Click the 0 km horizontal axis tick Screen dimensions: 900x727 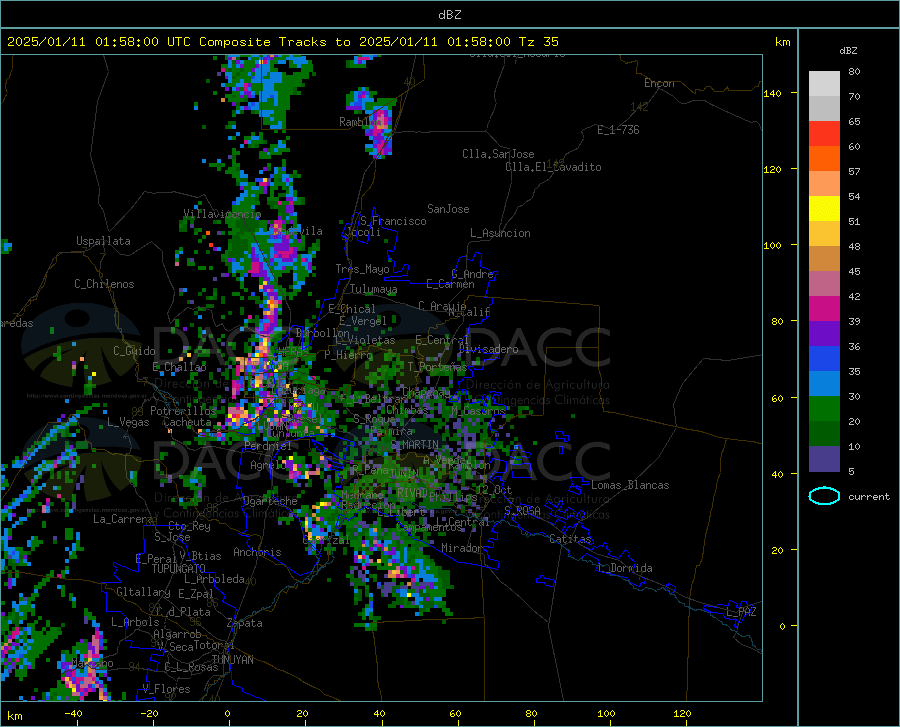[228, 713]
